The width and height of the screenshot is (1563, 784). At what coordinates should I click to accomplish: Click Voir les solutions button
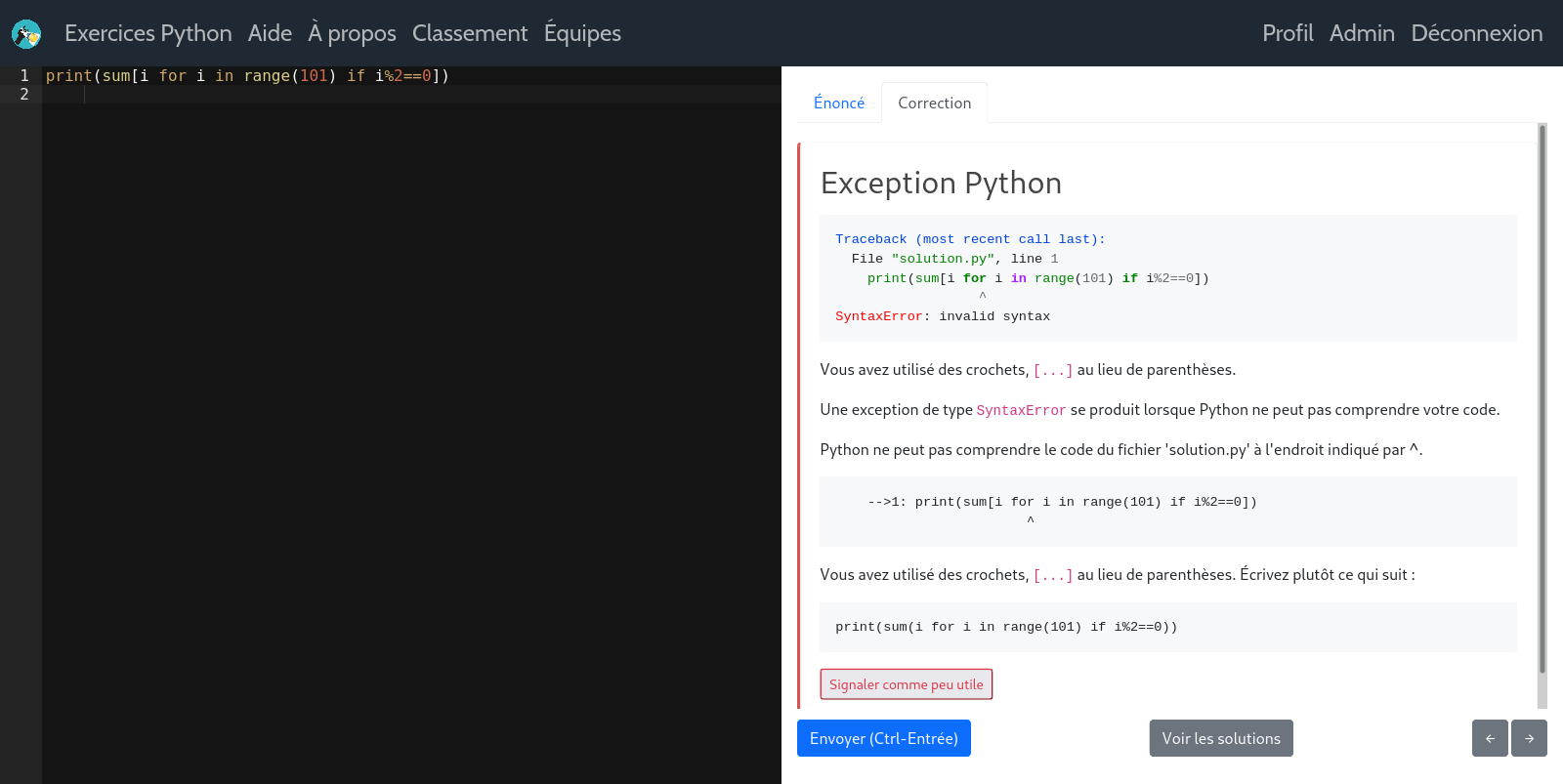click(1221, 738)
